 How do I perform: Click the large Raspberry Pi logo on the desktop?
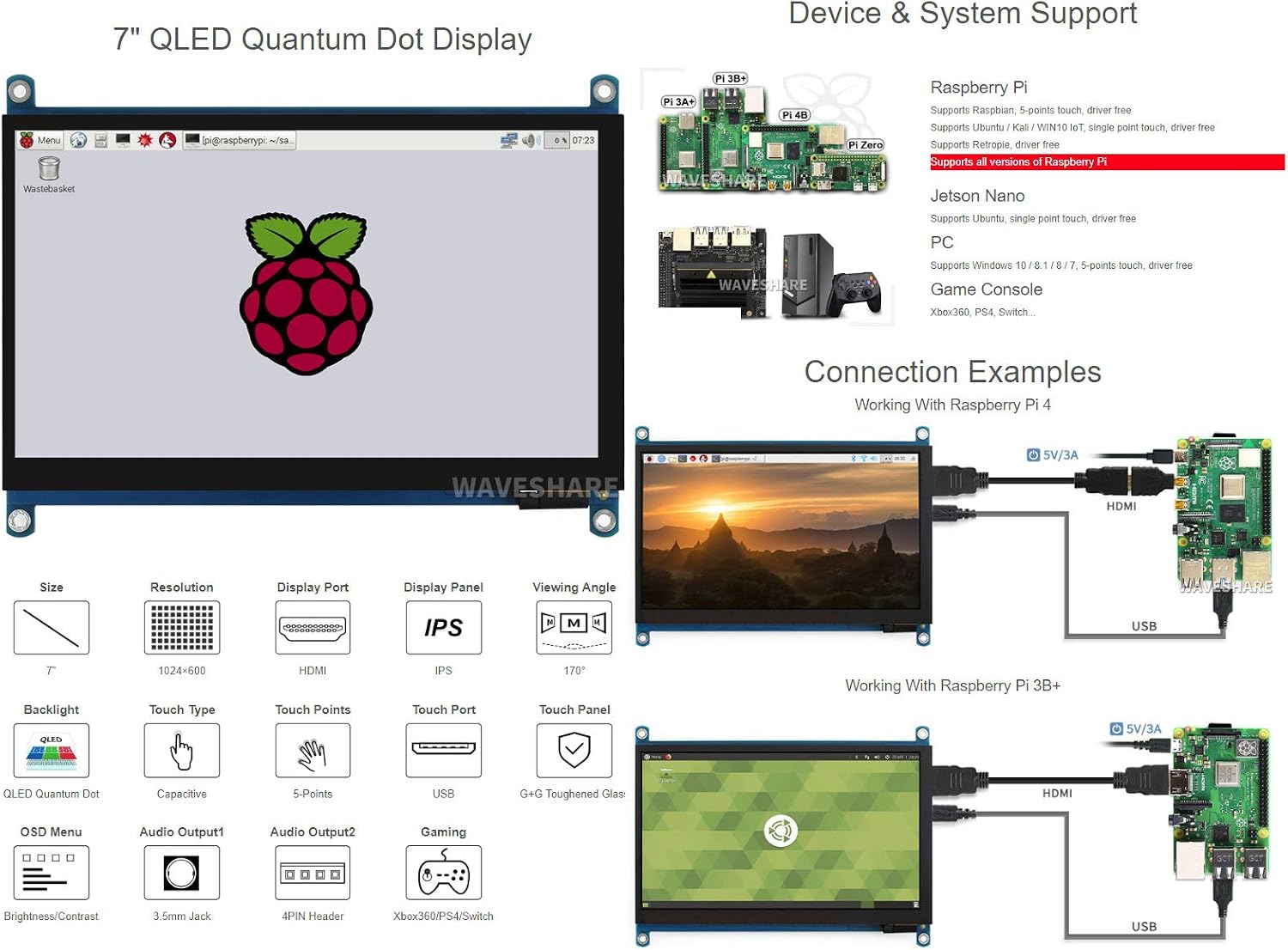[x=307, y=294]
